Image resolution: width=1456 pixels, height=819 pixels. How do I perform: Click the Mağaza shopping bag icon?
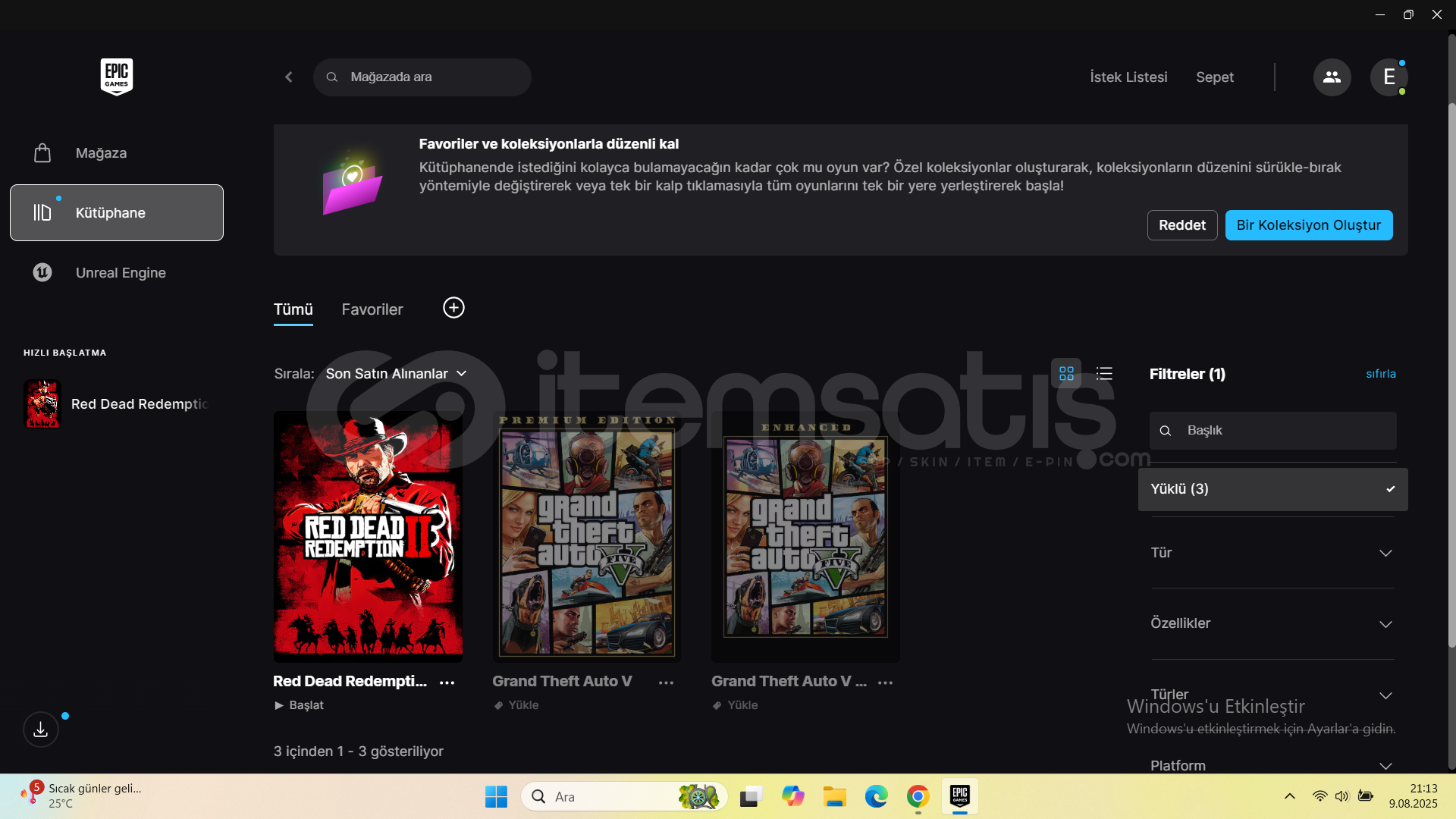pyautogui.click(x=42, y=153)
